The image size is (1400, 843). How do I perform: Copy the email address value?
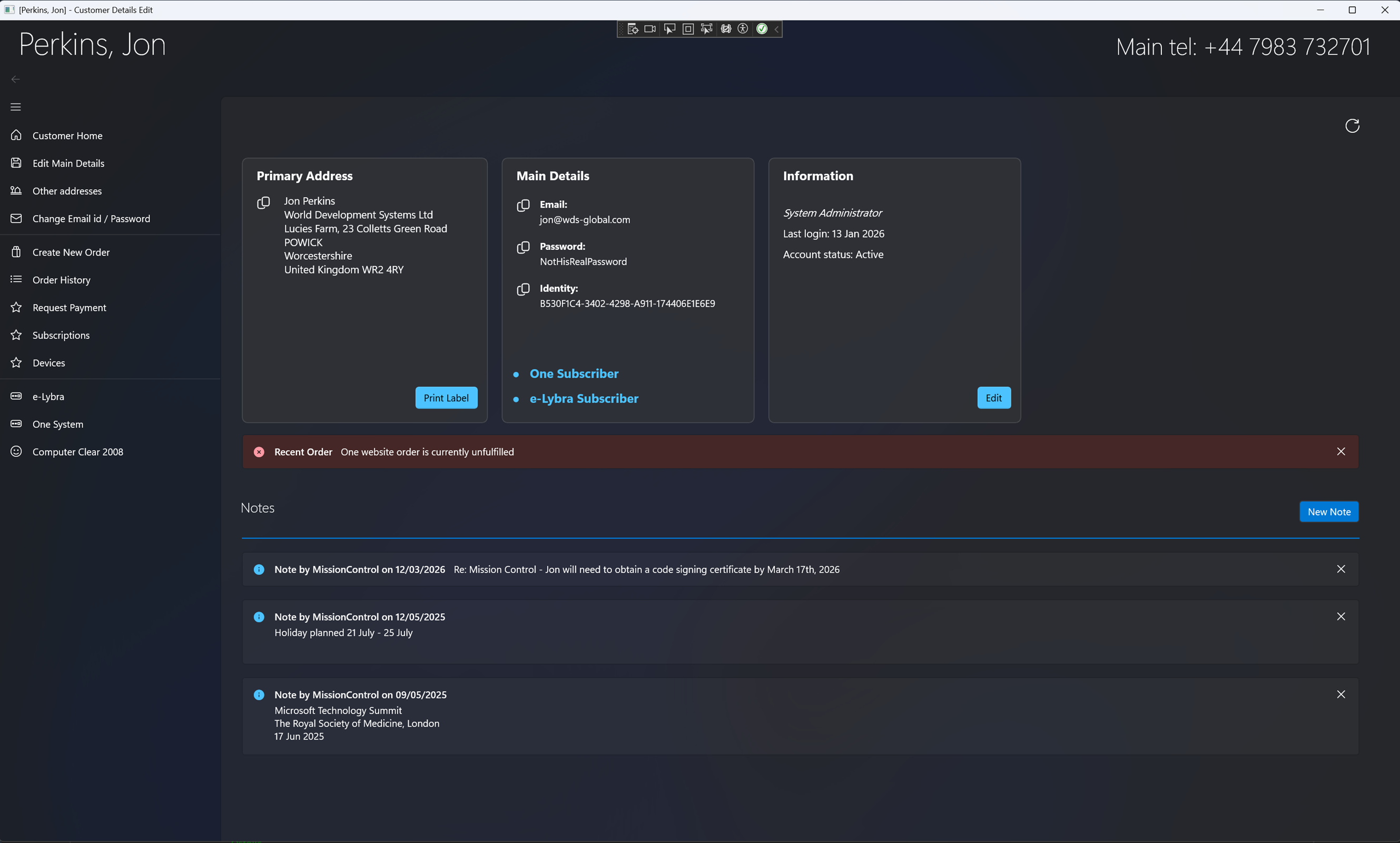(x=523, y=205)
